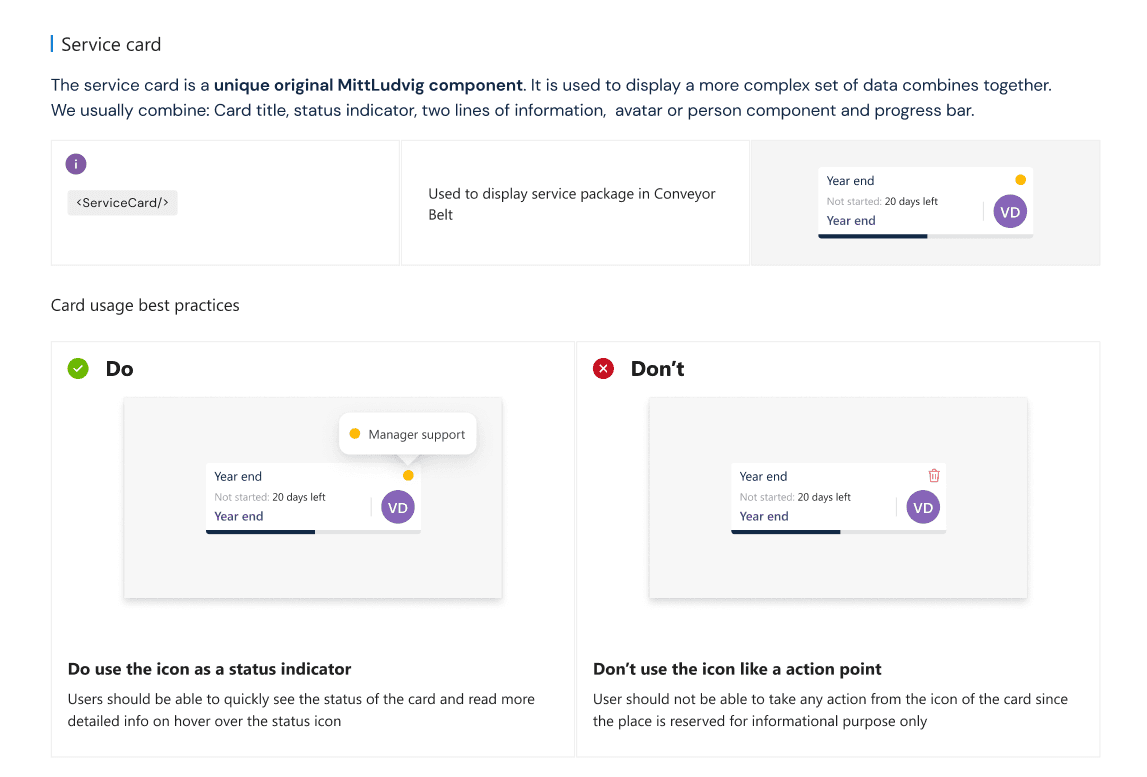Click bold Year end link in Do card

tap(238, 516)
